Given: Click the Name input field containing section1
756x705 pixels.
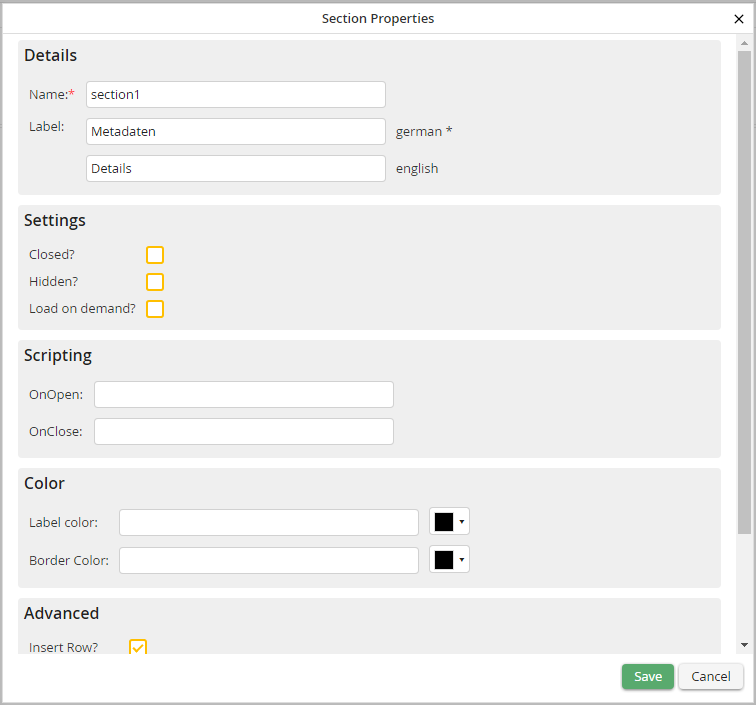Looking at the screenshot, I should coord(236,95).
